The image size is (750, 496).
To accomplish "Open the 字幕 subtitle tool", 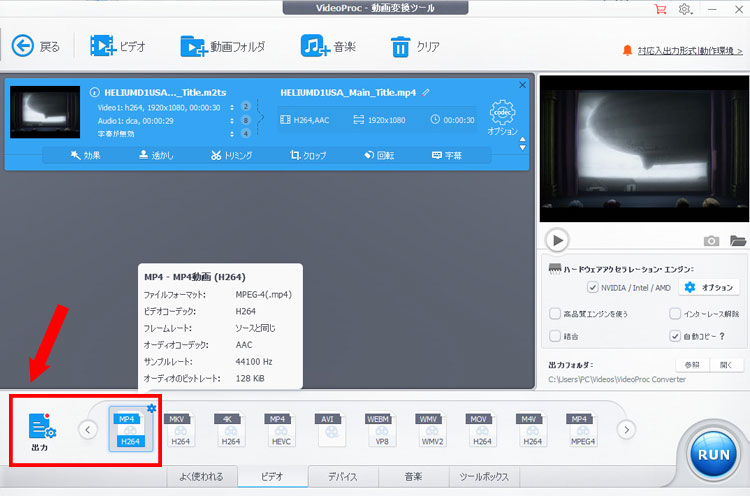I will point(446,155).
